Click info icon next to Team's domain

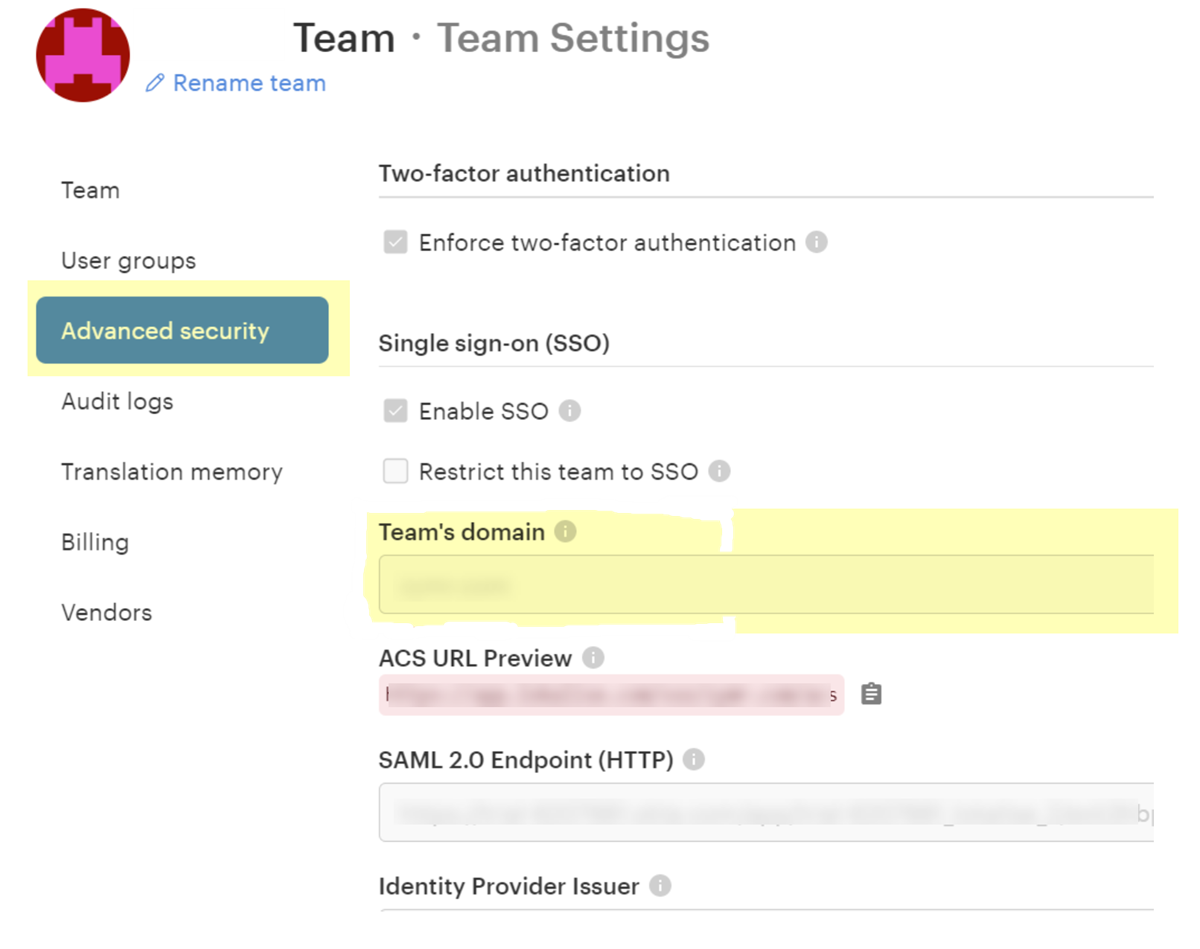pyautogui.click(x=565, y=532)
